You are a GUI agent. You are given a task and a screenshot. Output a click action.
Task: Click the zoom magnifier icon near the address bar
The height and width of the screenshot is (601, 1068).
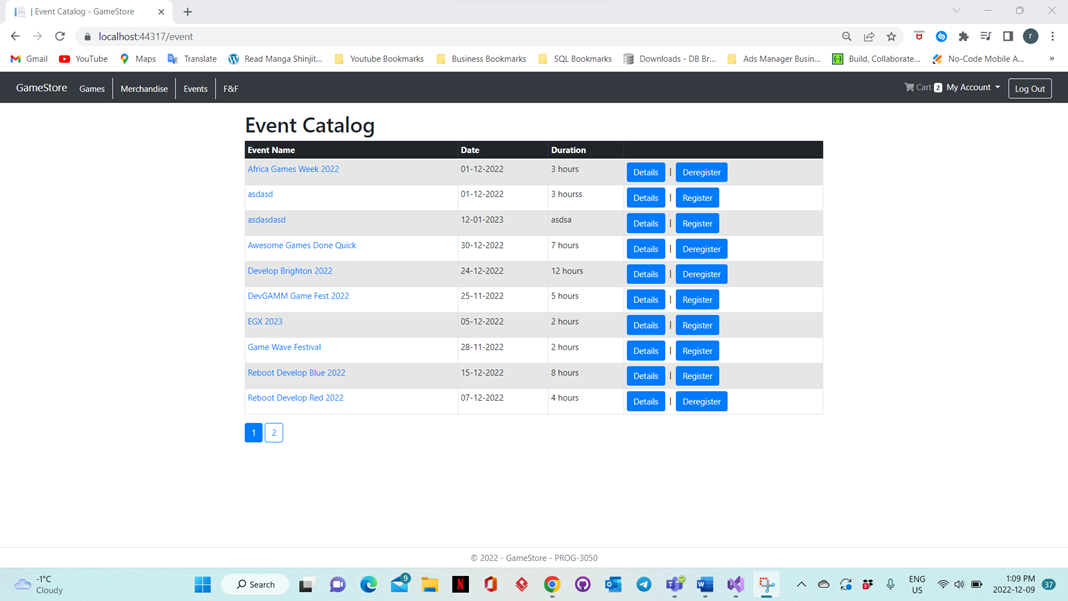(846, 36)
